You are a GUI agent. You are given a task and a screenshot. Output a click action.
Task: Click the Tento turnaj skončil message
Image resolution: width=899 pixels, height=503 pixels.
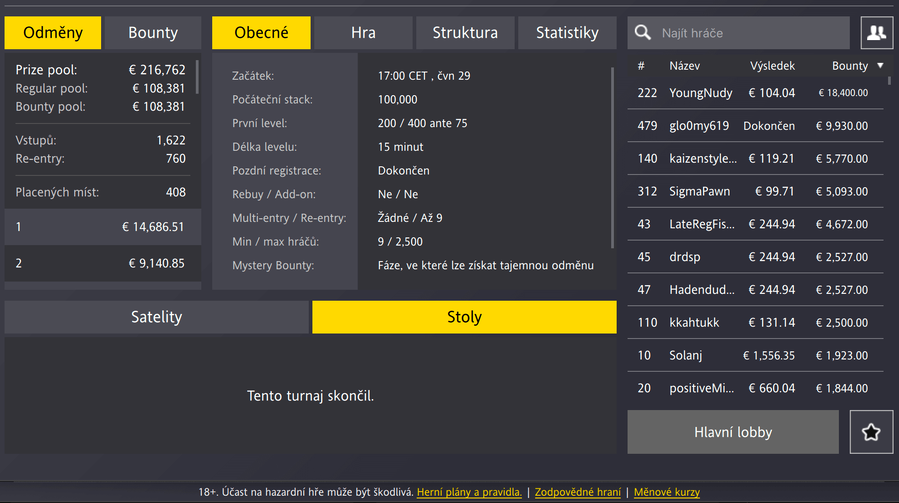(310, 396)
